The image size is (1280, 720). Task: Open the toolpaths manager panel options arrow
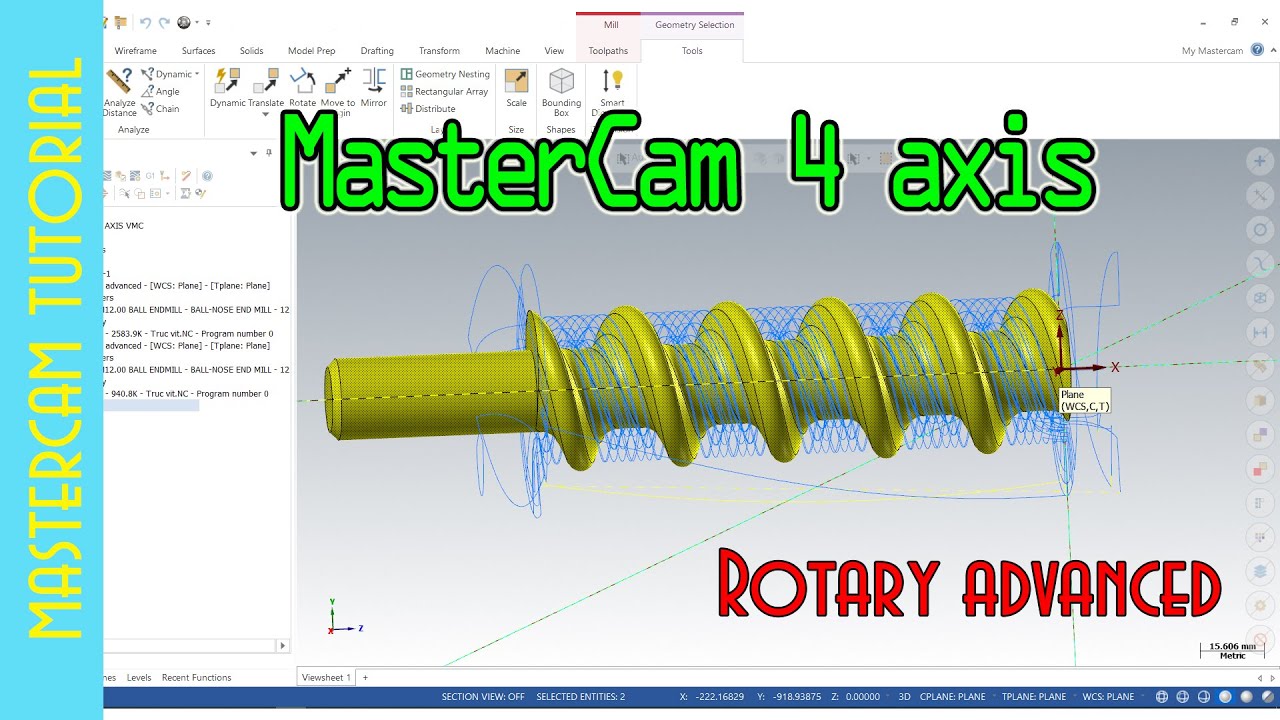click(x=254, y=153)
